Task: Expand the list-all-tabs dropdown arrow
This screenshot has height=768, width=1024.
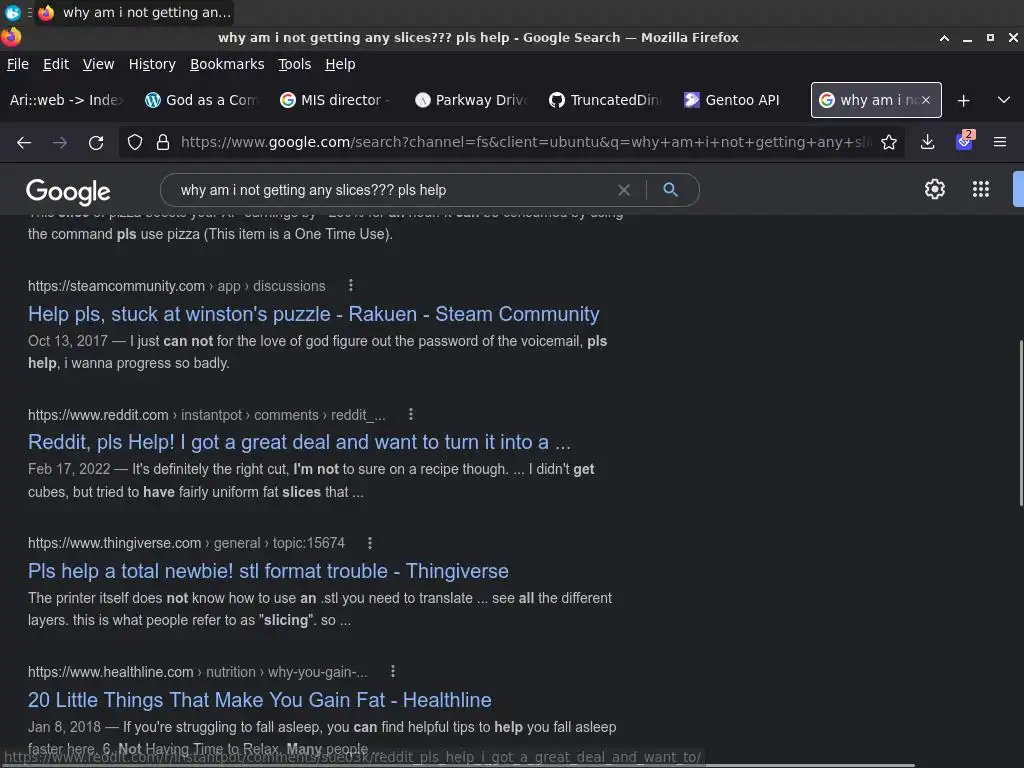Action: (1004, 101)
